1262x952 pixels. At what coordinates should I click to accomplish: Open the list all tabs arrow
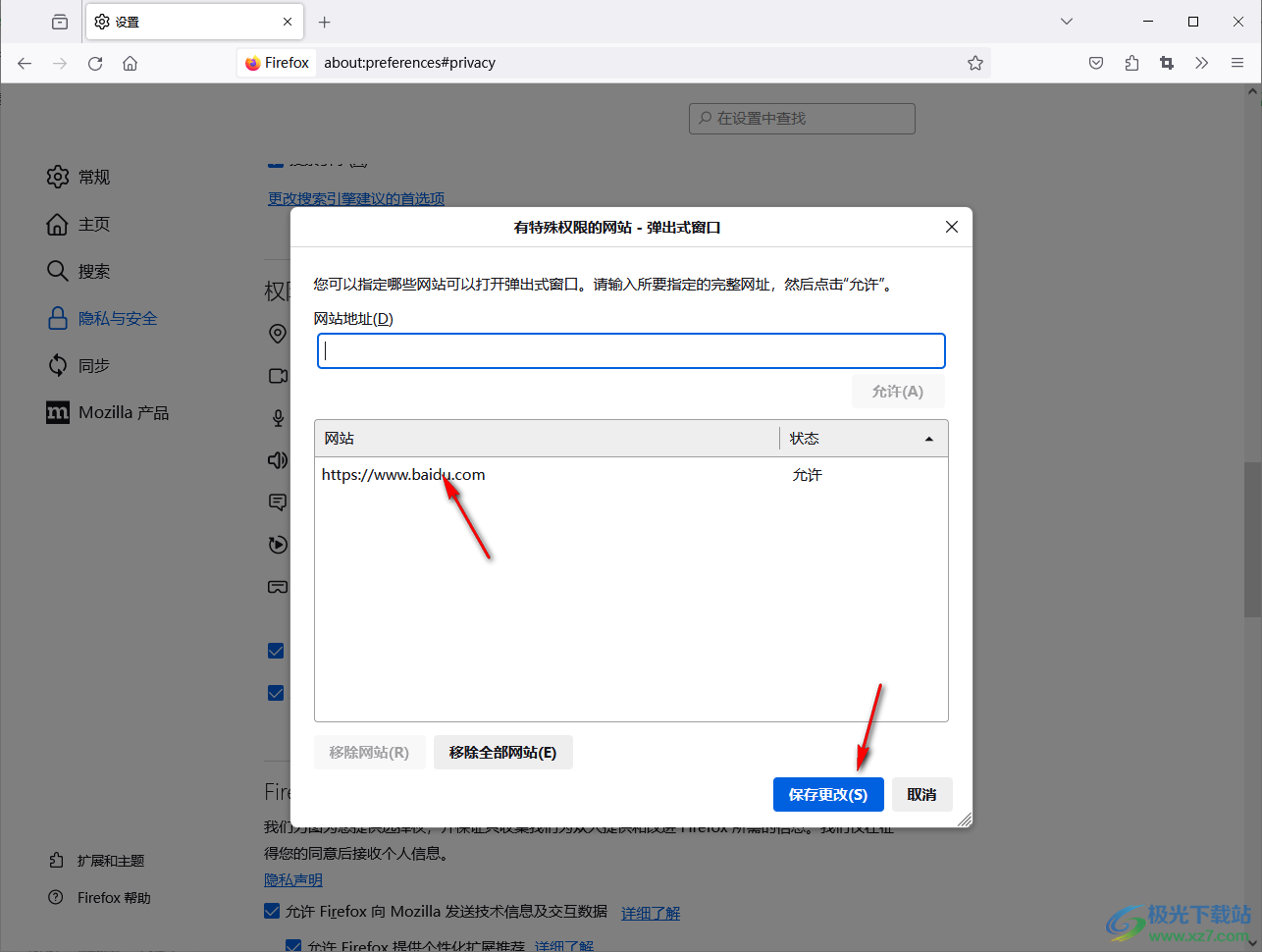click(x=1067, y=22)
